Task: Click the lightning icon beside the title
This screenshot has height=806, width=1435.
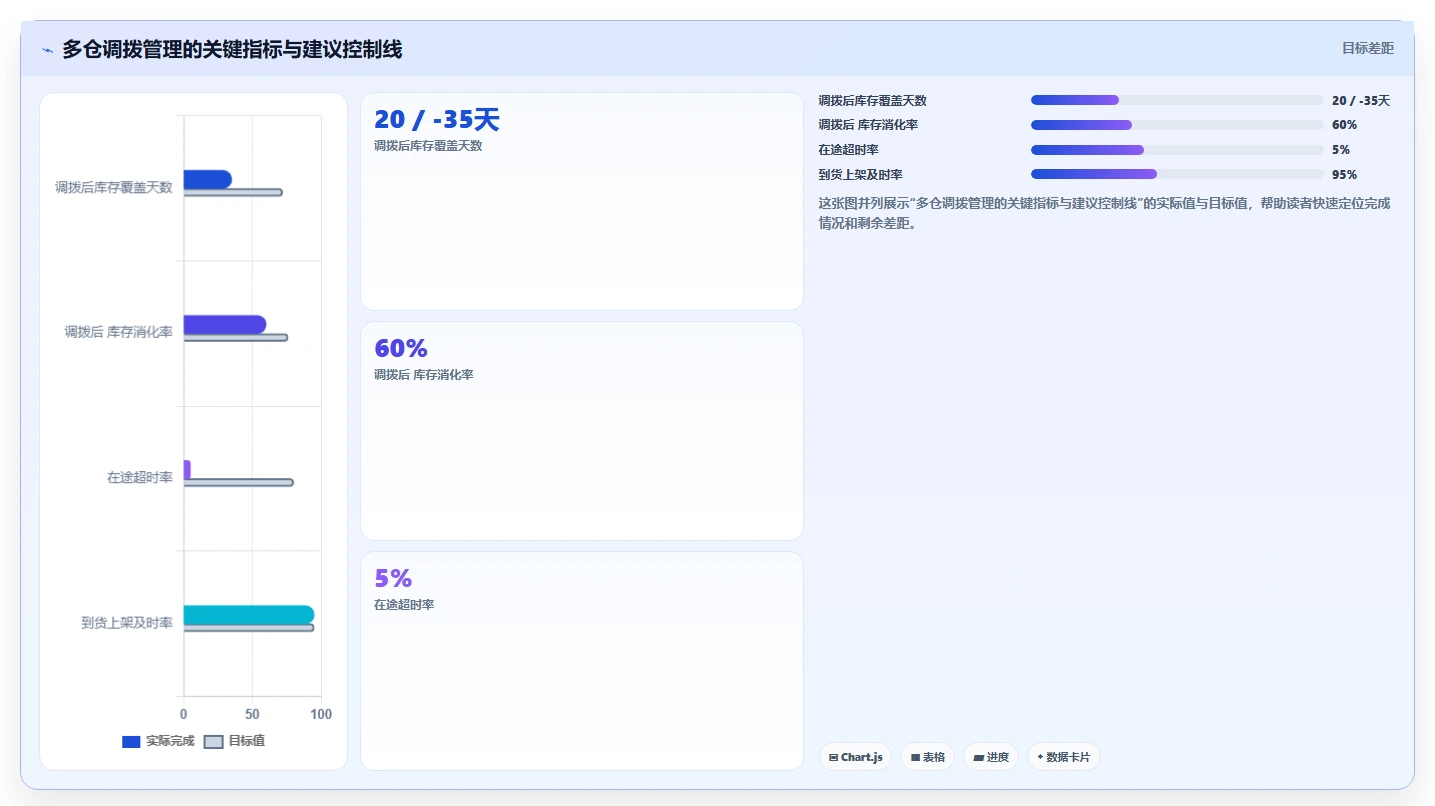Action: pyautogui.click(x=47, y=50)
